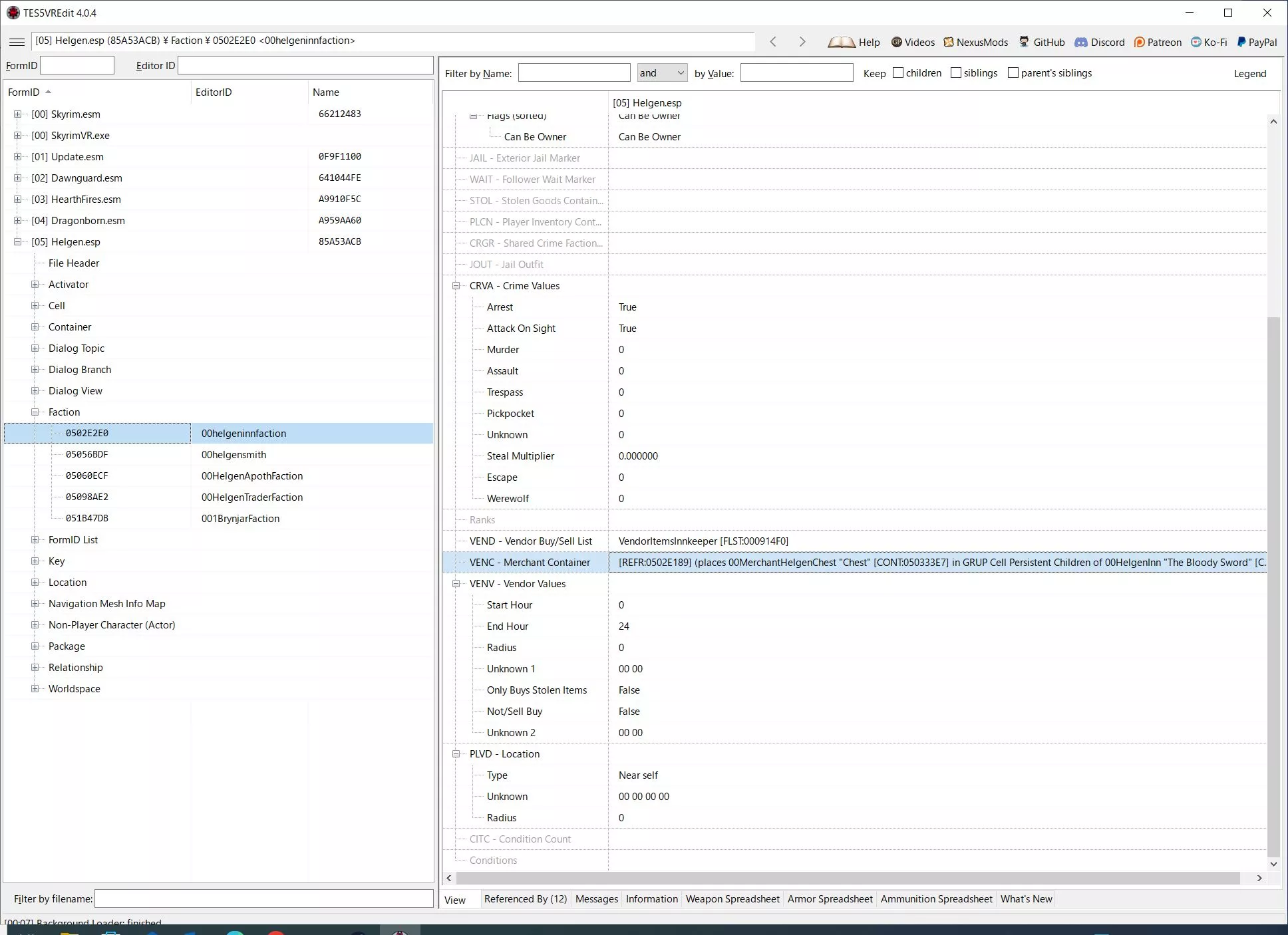
Task: Collapse the PLVD - Location section
Action: [x=456, y=753]
